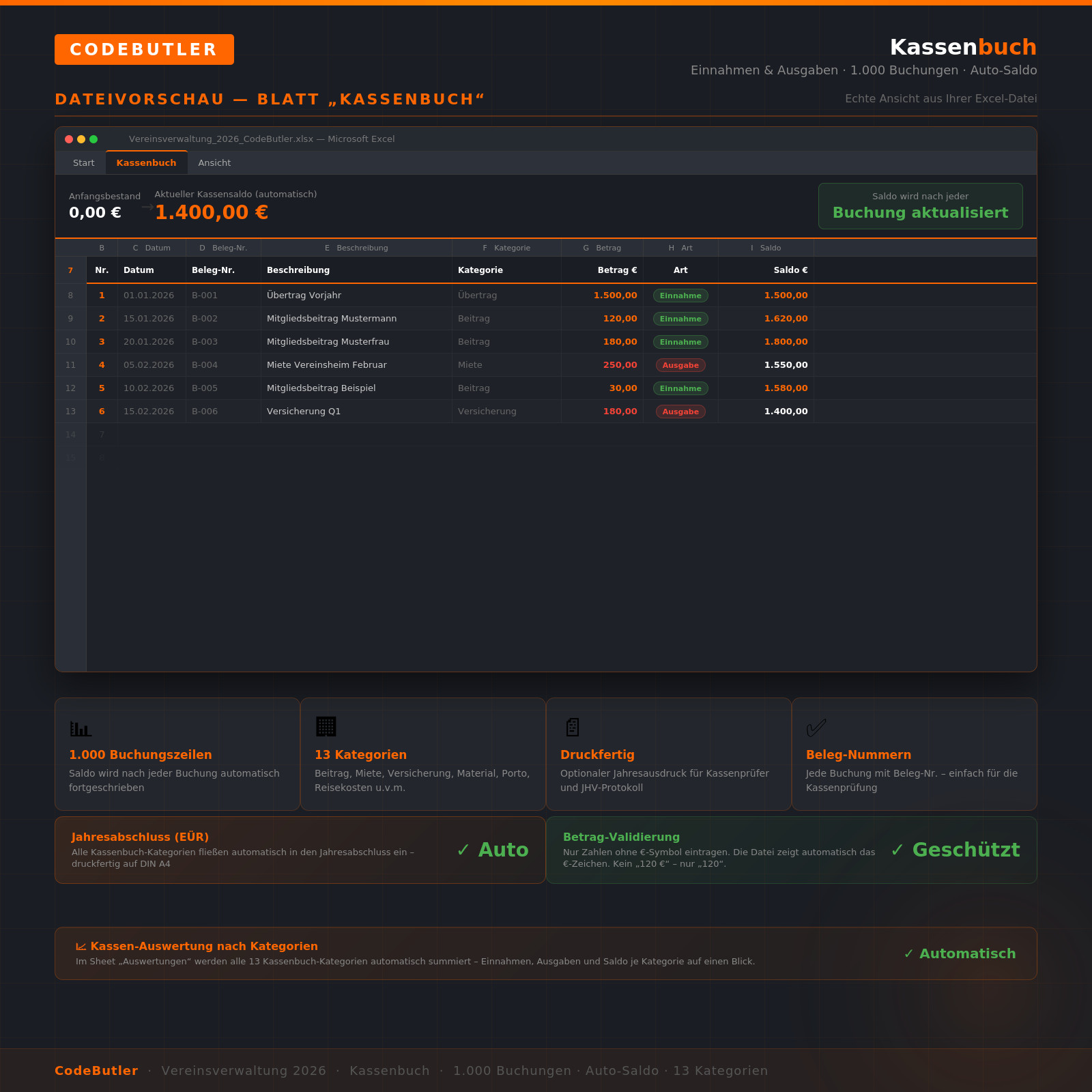This screenshot has height=1092, width=1092.
Task: Click the document icon above Druckfertig
Action: [x=573, y=727]
